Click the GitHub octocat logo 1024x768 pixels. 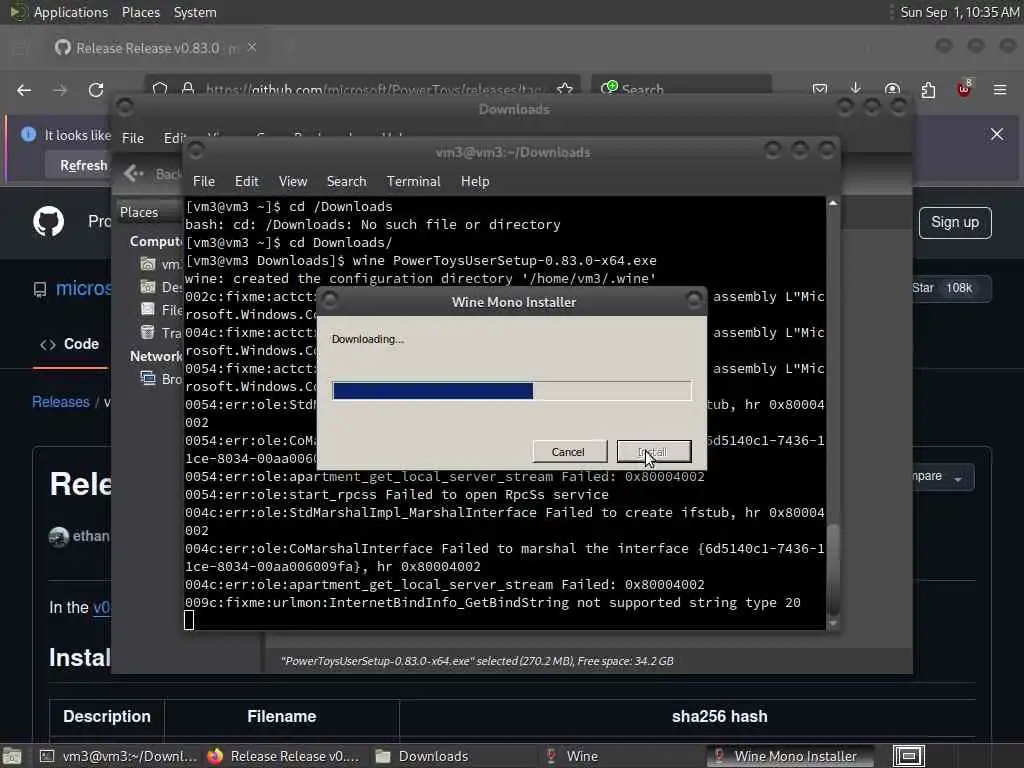pos(49,222)
